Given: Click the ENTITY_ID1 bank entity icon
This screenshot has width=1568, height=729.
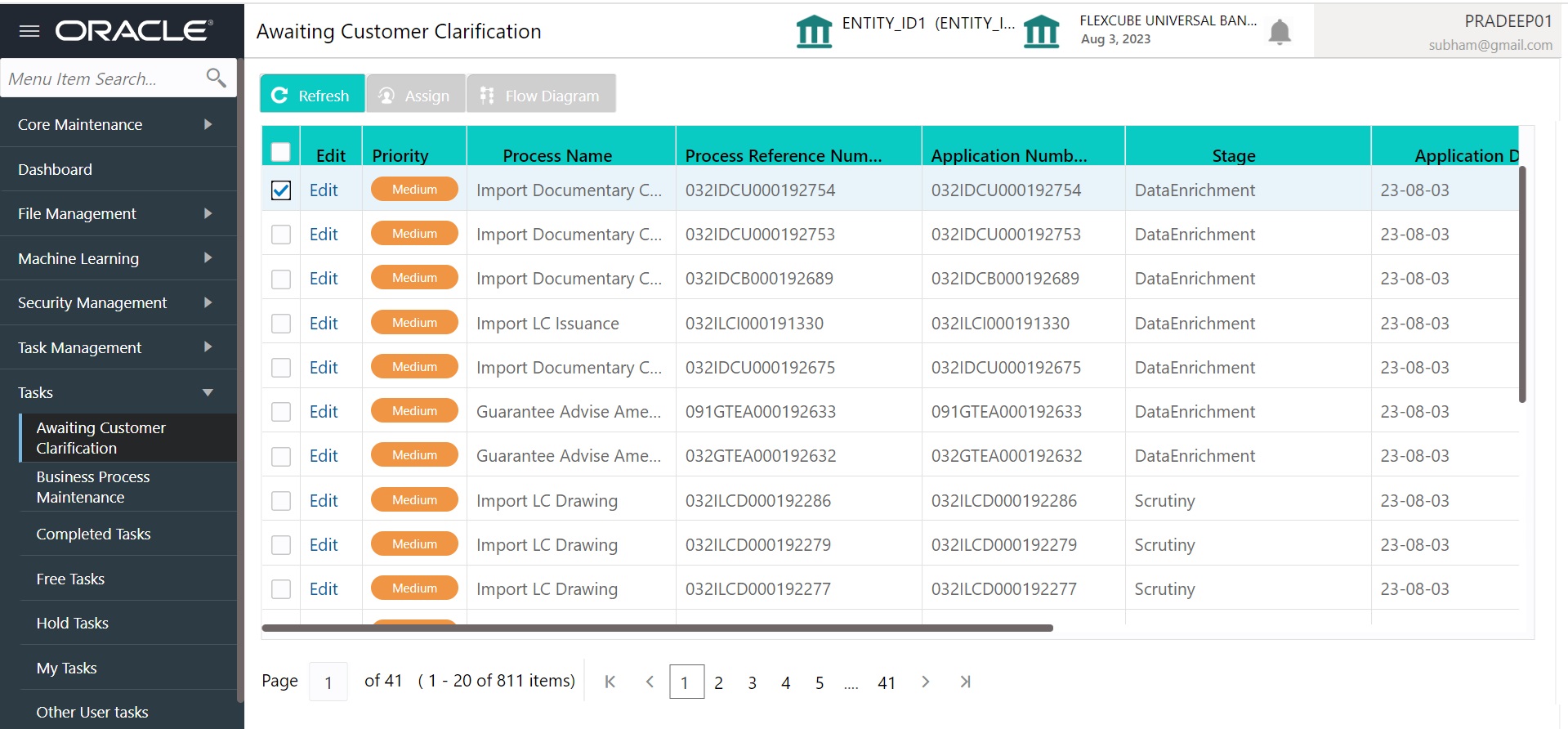Looking at the screenshot, I should (x=814, y=32).
